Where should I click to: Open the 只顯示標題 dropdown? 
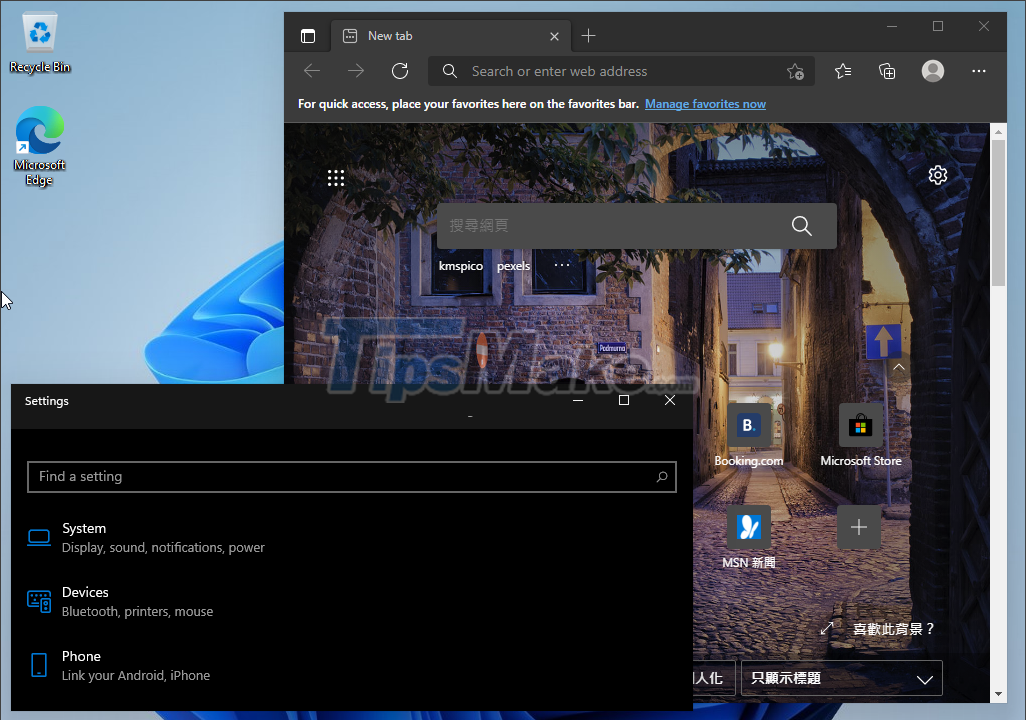point(841,678)
